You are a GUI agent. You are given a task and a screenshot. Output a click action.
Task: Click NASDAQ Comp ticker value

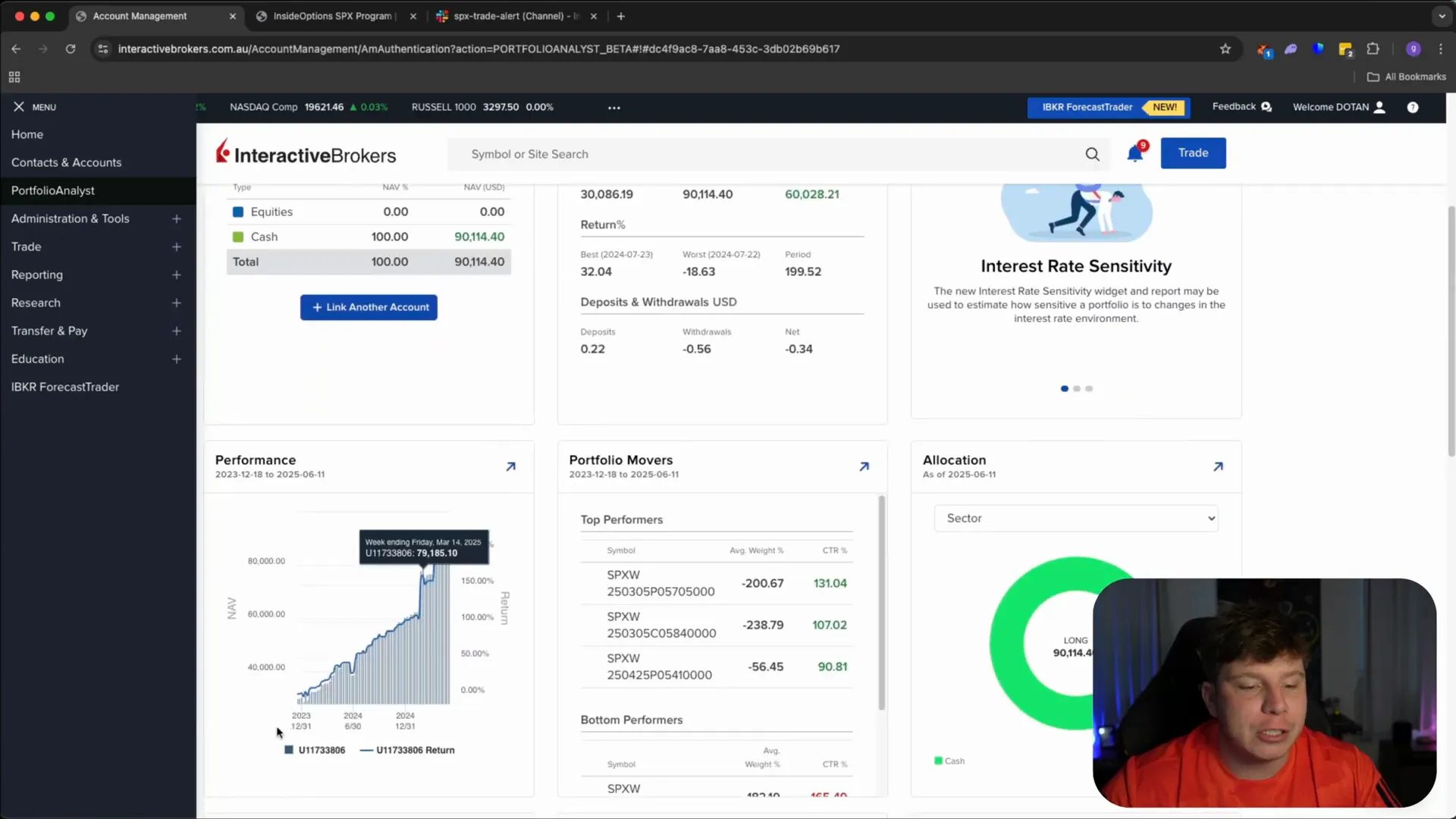coord(324,107)
